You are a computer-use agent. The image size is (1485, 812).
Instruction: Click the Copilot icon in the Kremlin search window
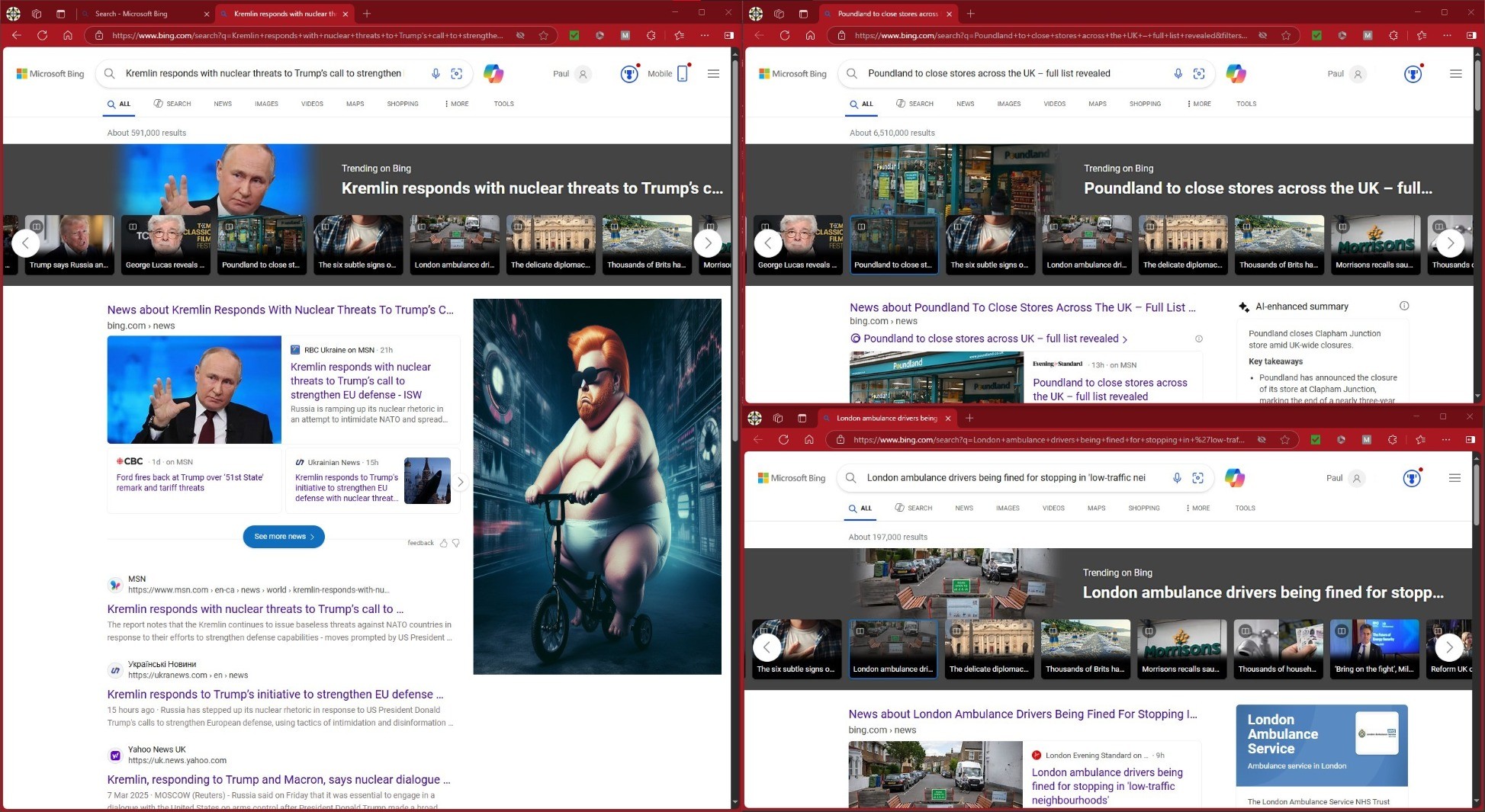click(x=493, y=74)
